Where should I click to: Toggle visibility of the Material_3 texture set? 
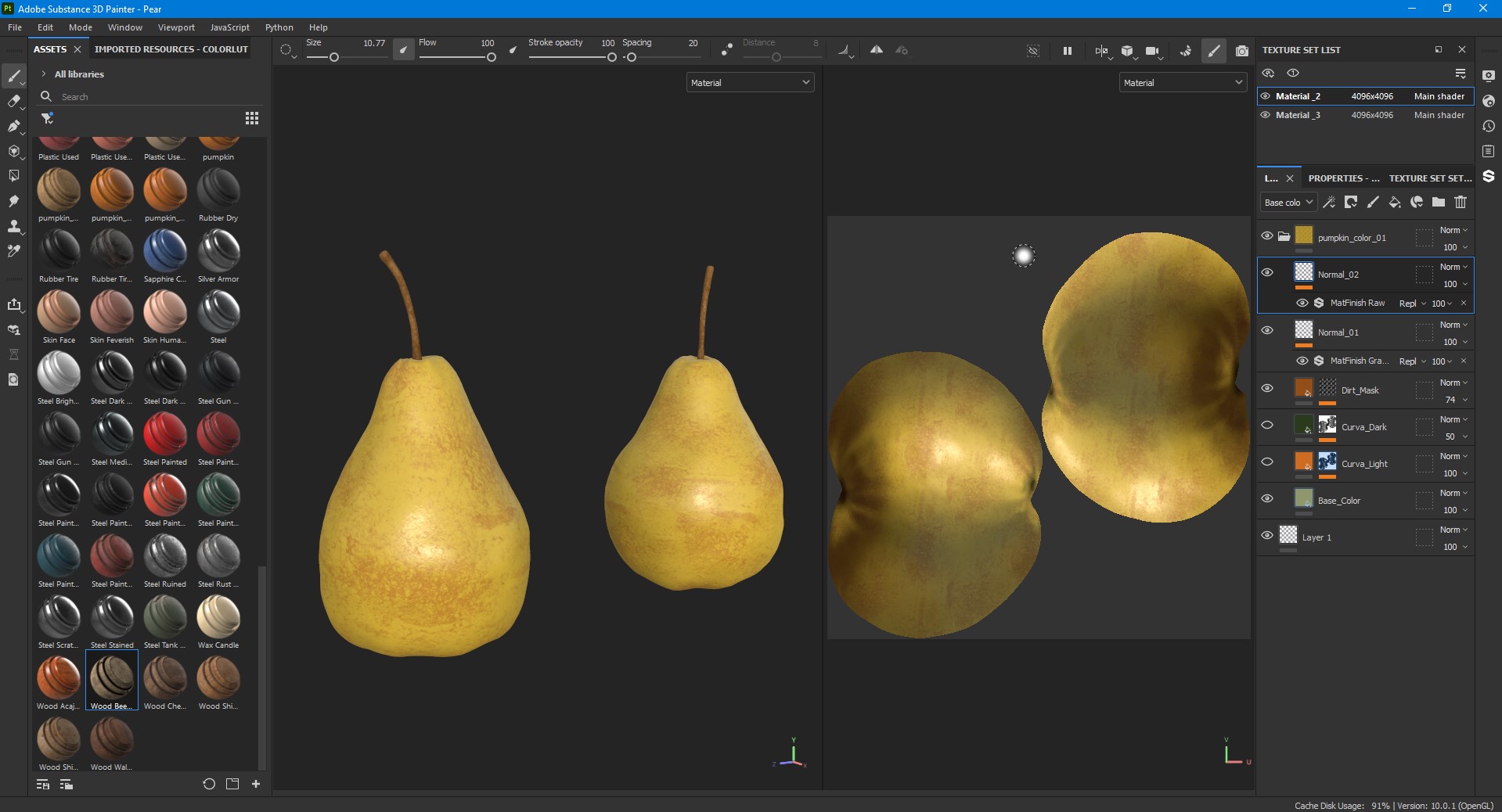click(x=1265, y=115)
